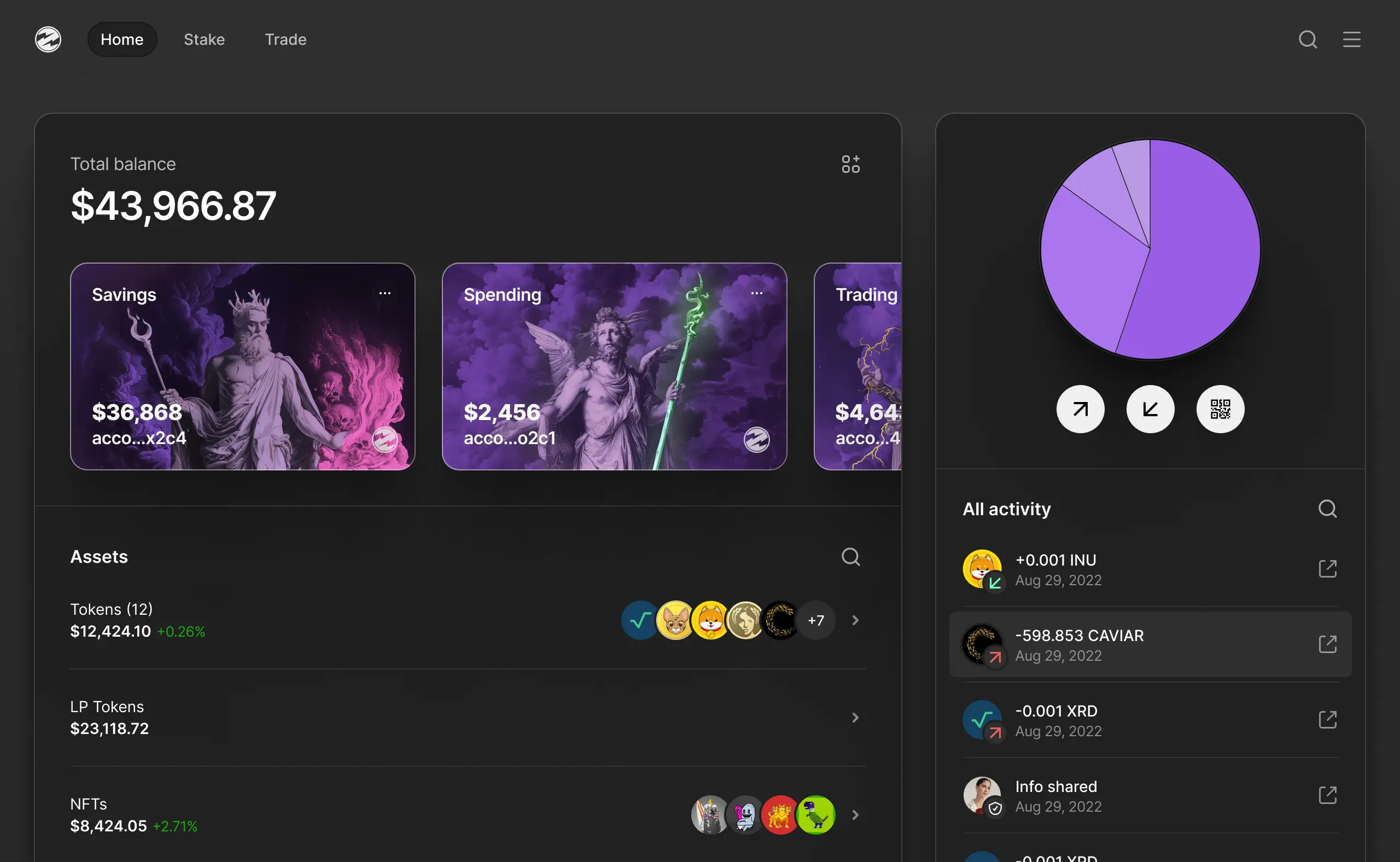1400x862 pixels.
Task: Click the Radix badge on Savings card
Action: point(385,440)
